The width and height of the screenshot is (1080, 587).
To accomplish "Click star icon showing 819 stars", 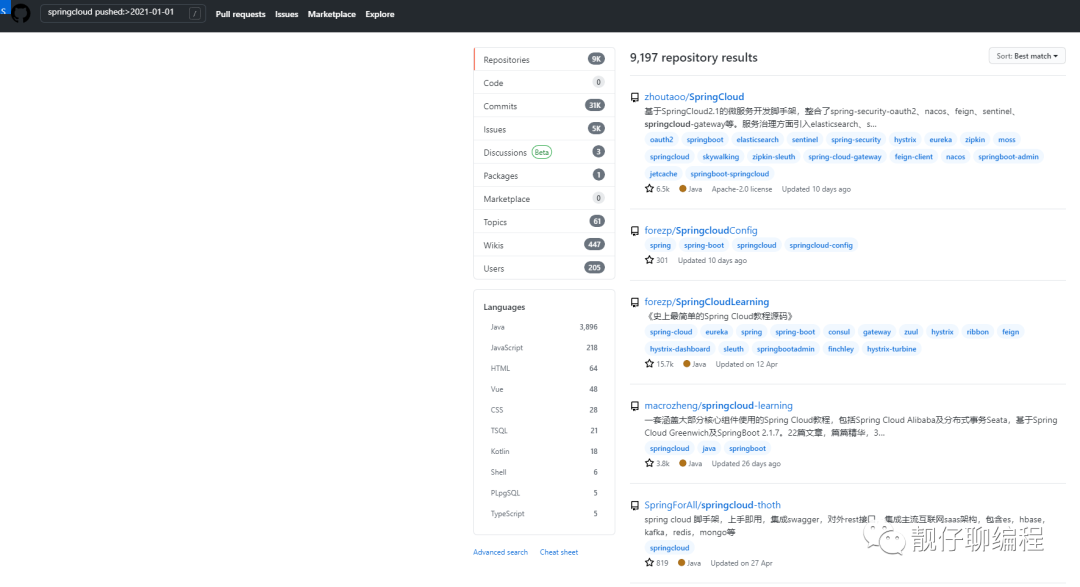I will 649,562.
